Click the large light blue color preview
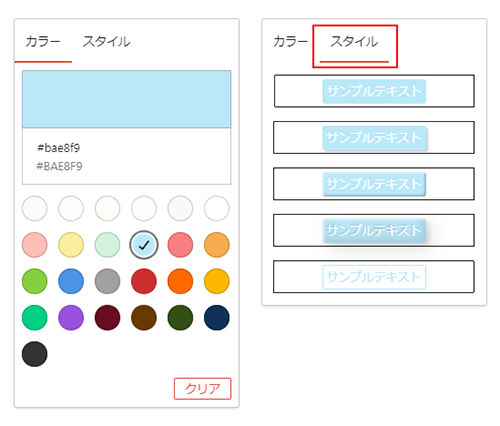Viewport: 500px width, 426px height. (x=127, y=99)
